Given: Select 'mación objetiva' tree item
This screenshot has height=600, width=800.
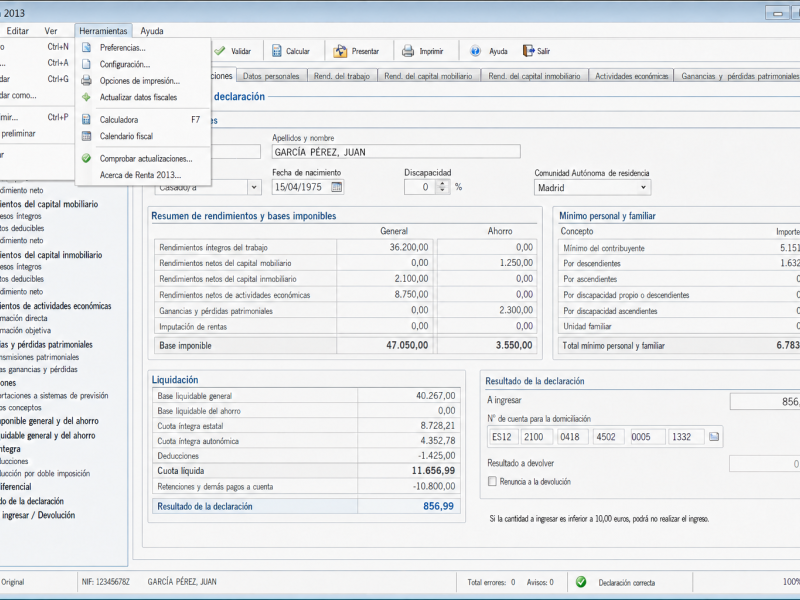Looking at the screenshot, I should pyautogui.click(x=26, y=331).
